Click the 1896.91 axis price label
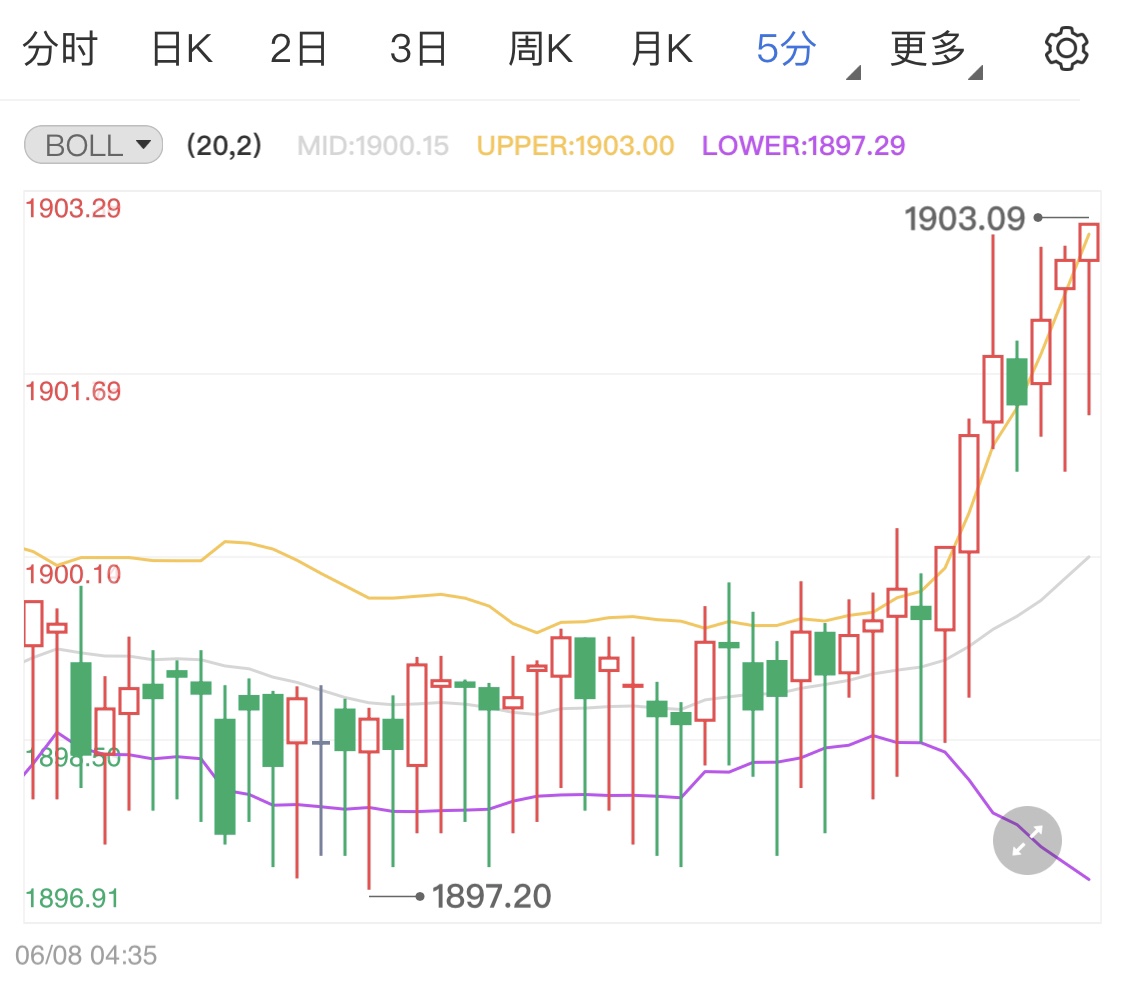Screen dimensions: 1125x987 click(x=72, y=898)
